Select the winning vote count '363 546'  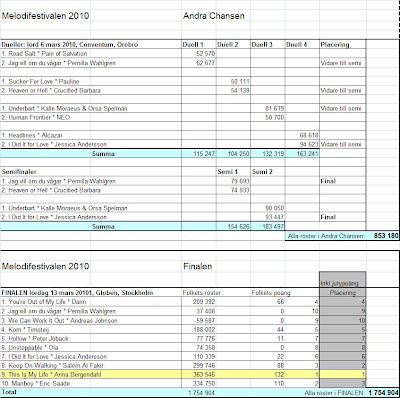point(204,374)
